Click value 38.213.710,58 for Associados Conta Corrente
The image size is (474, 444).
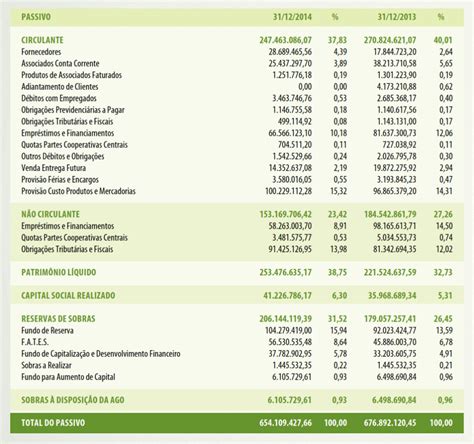tap(395, 63)
